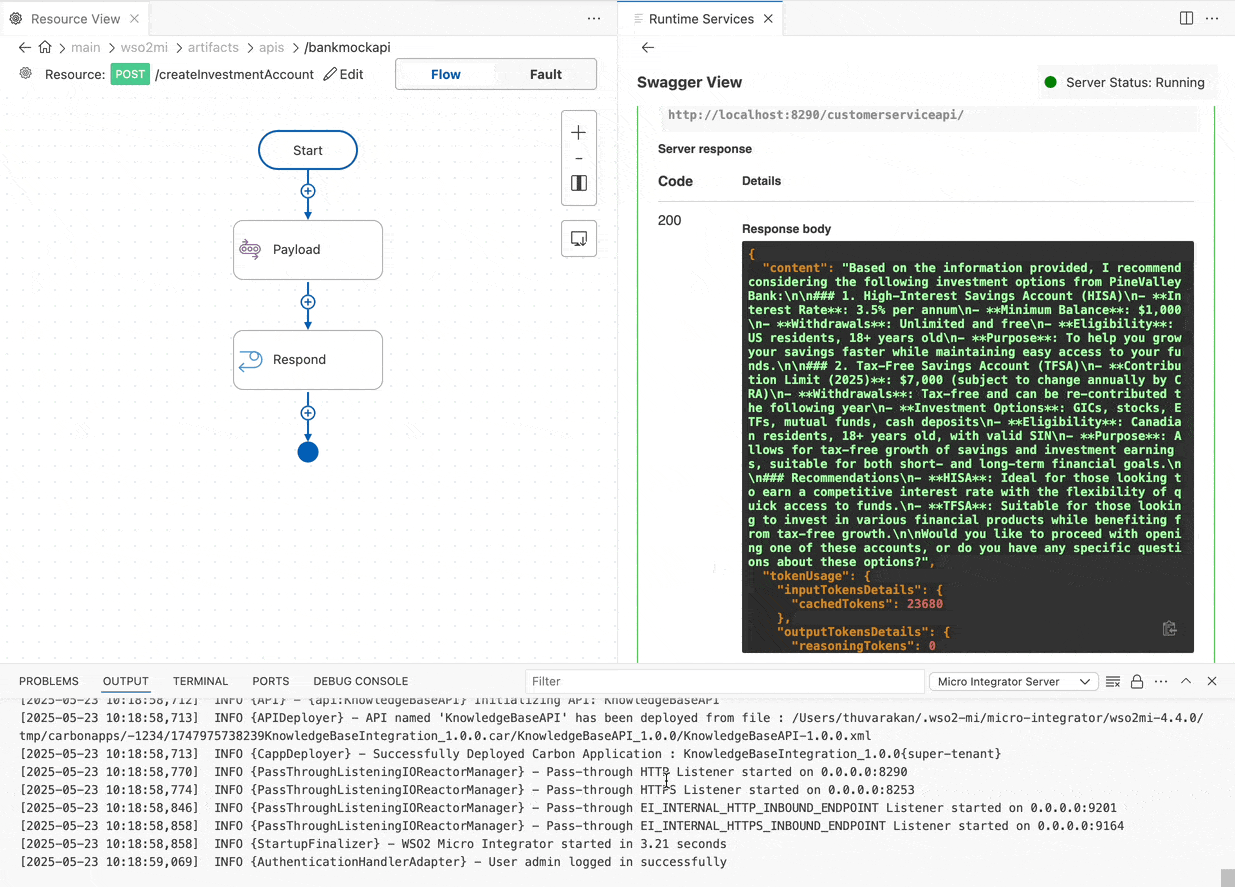Go back from the Swagger View

[x=648, y=47]
